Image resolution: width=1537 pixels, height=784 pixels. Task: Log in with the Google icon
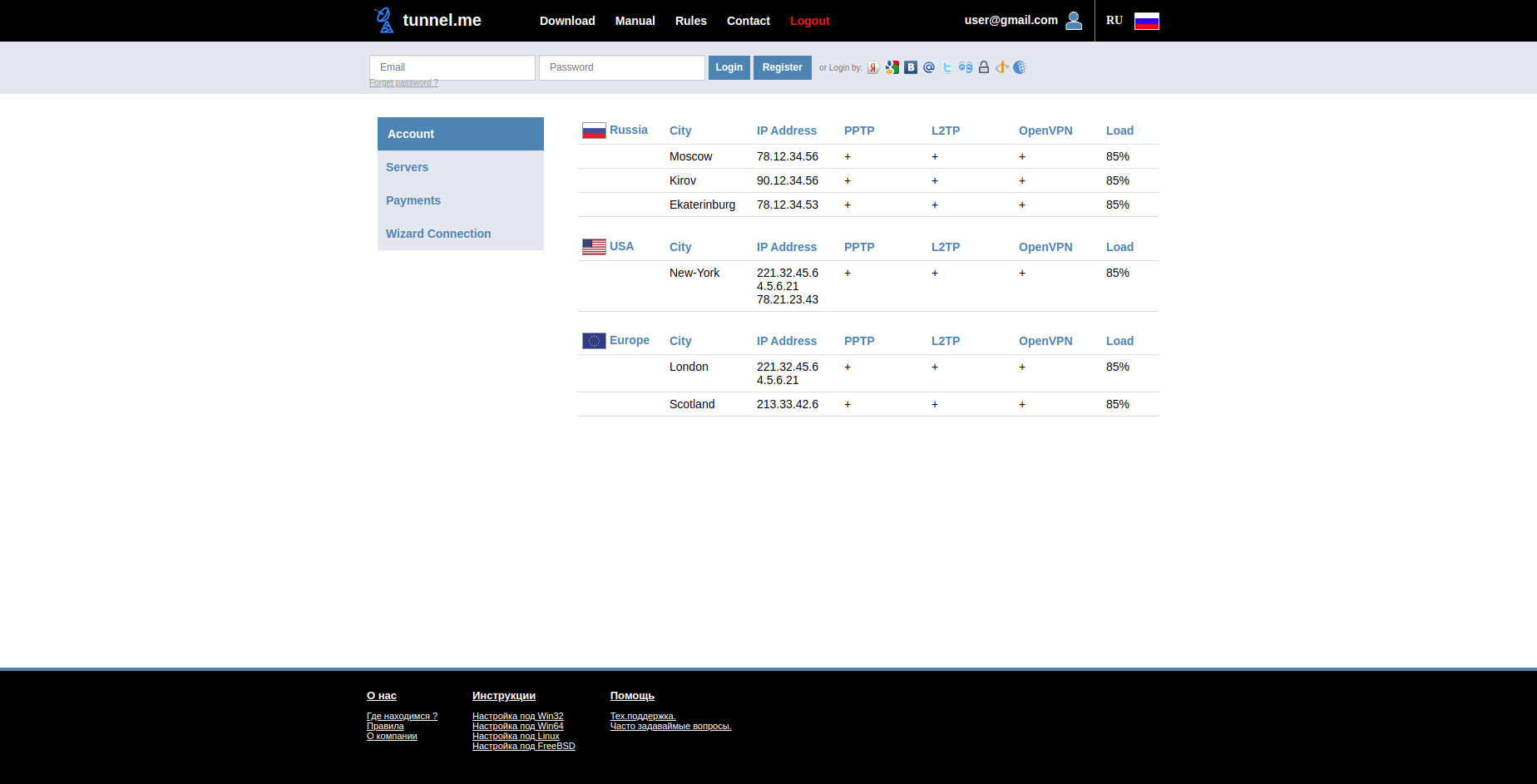pos(892,67)
